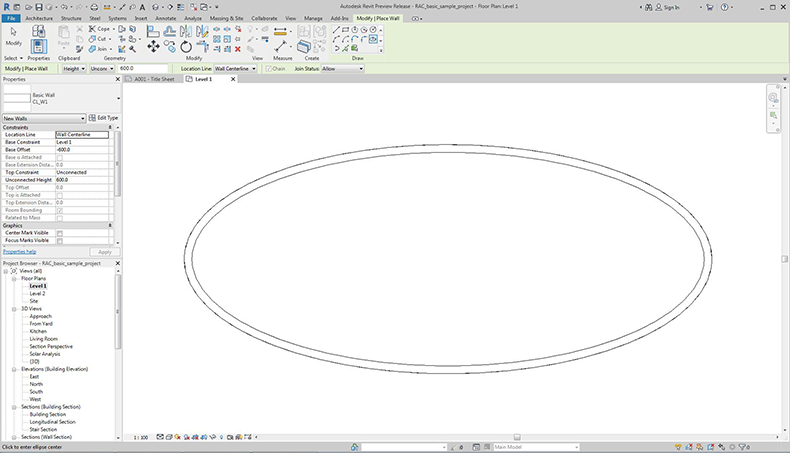
Task: Click the Join geometry button
Action: pyautogui.click(x=98, y=49)
